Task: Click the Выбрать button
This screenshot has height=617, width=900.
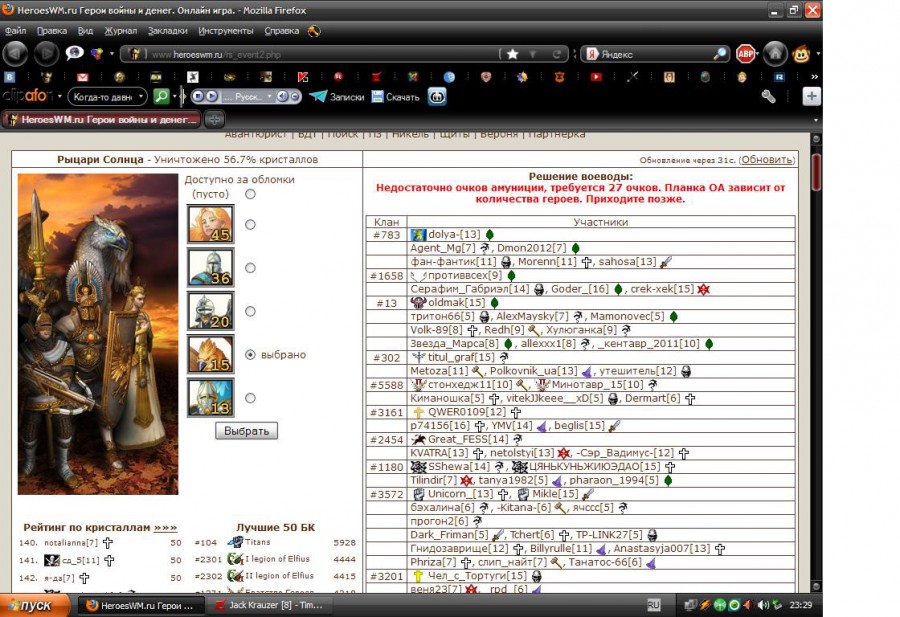Action: (x=246, y=431)
